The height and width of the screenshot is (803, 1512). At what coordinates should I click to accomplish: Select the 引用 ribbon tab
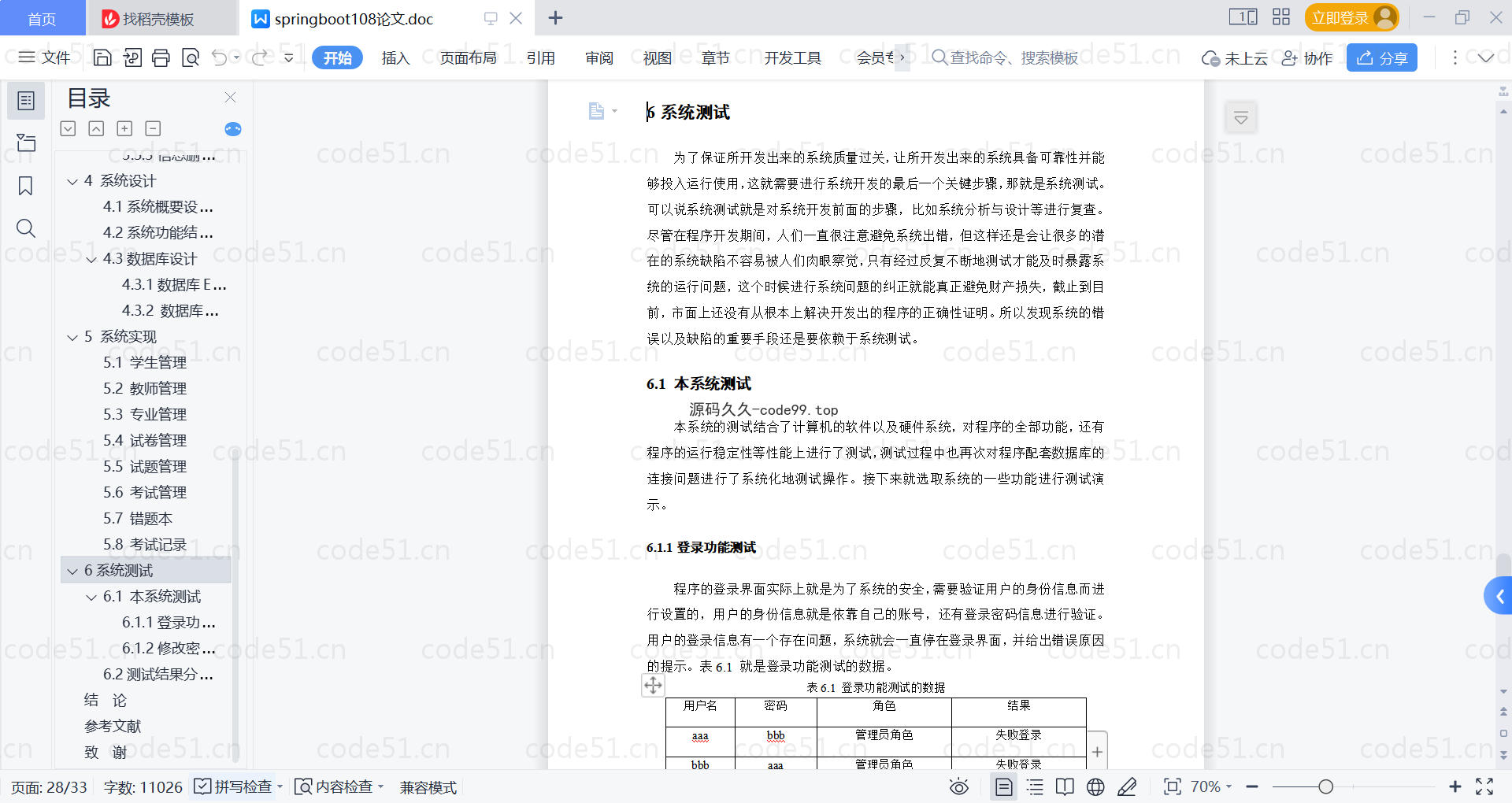tap(540, 57)
